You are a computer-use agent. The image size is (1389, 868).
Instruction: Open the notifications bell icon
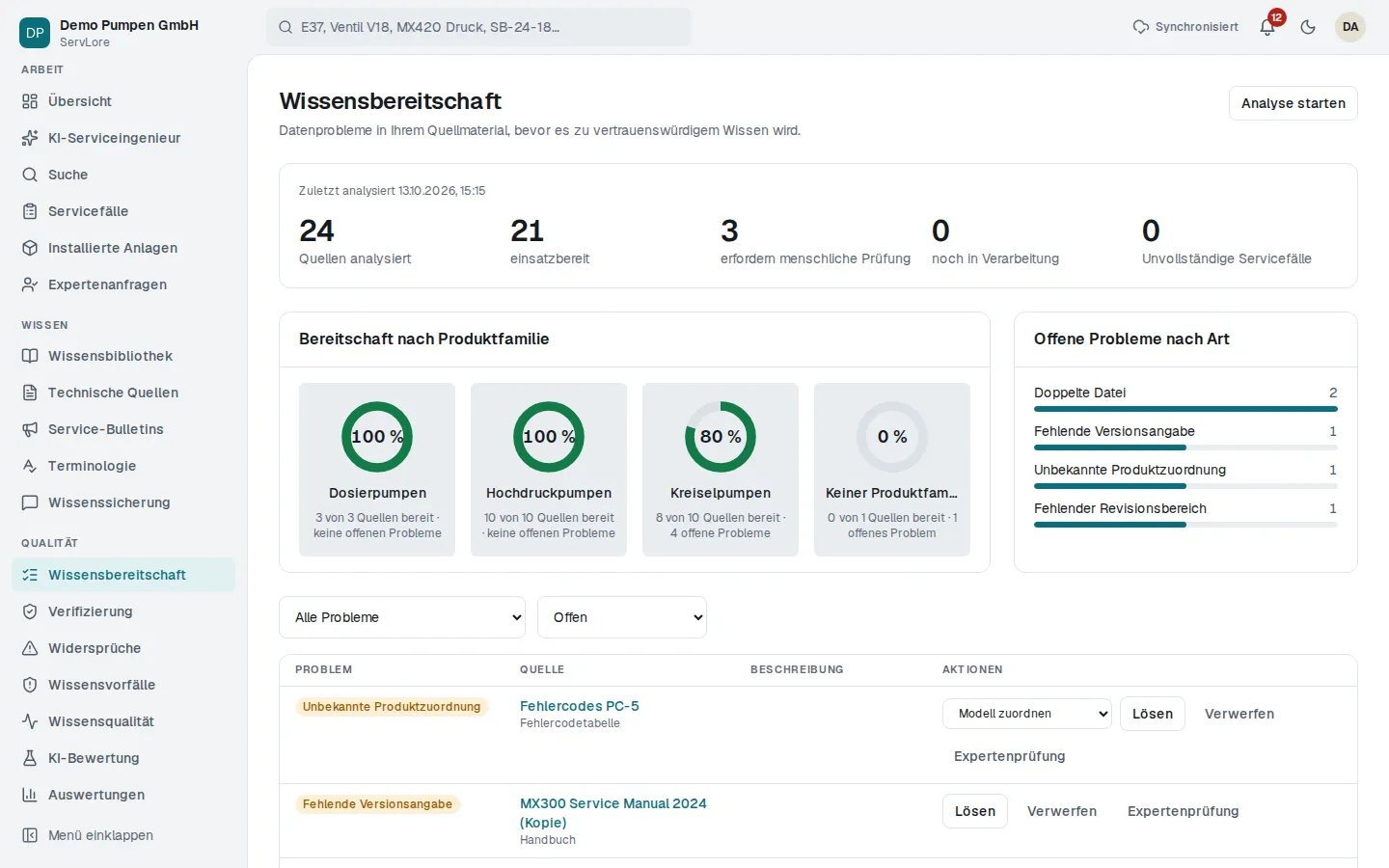pyautogui.click(x=1267, y=27)
